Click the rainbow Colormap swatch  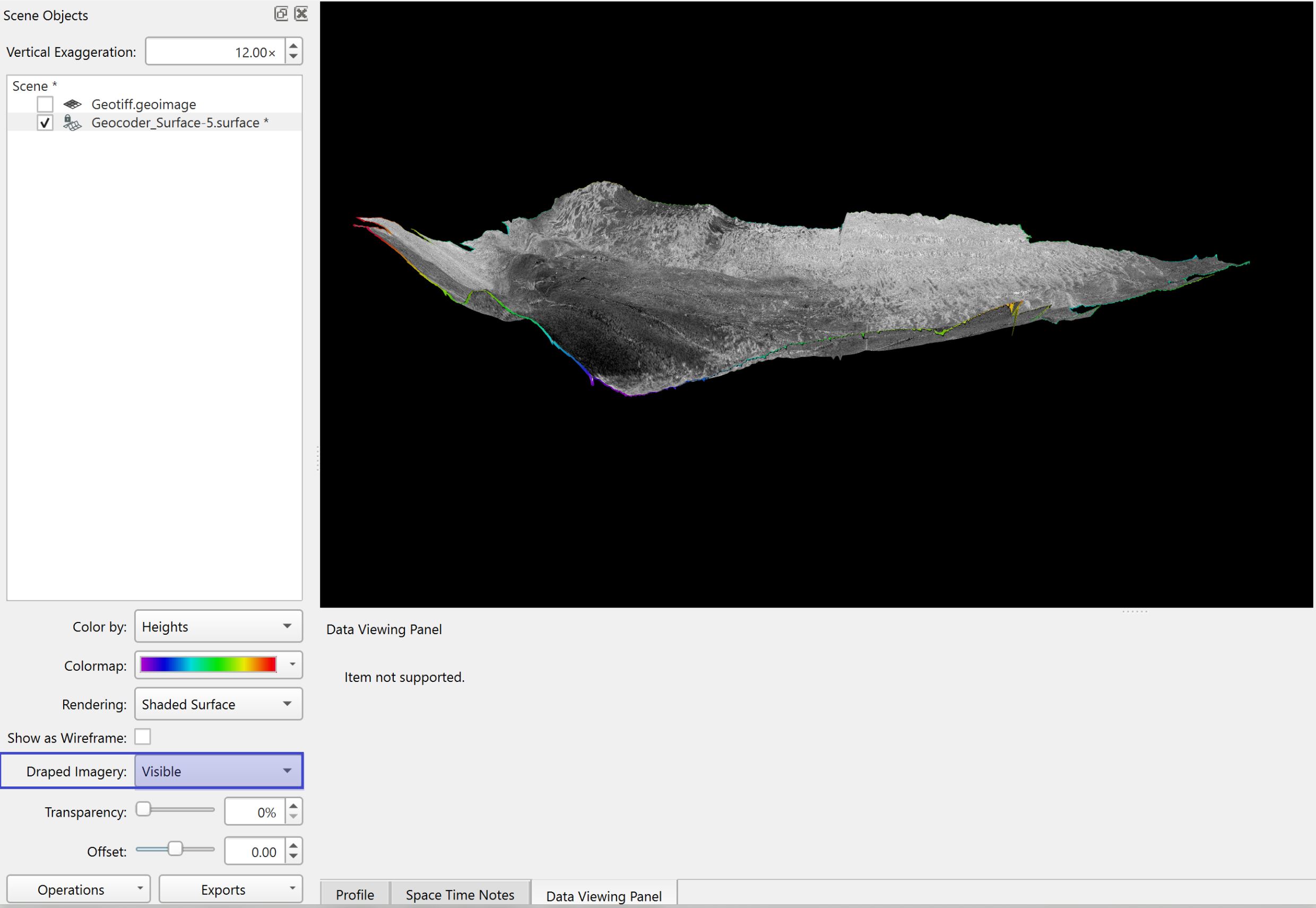(x=208, y=664)
